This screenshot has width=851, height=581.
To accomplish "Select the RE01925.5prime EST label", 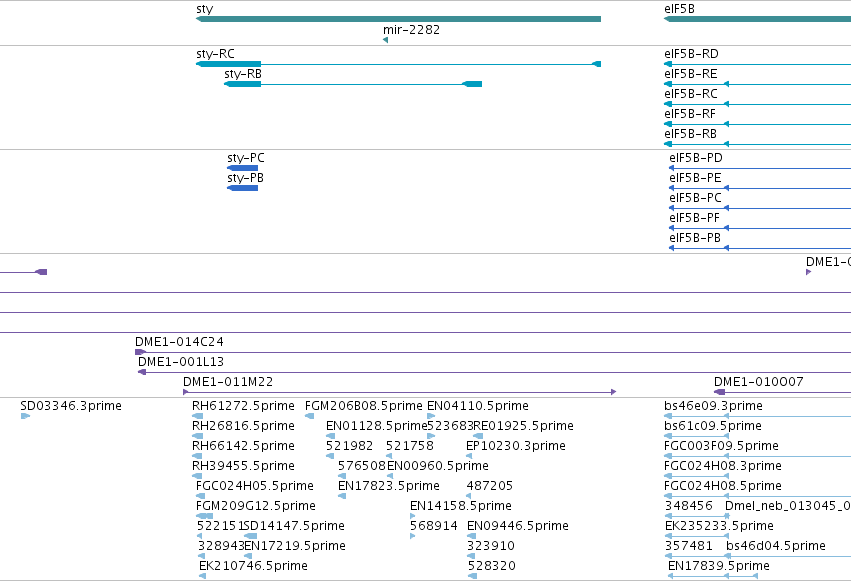I will pos(523,426).
